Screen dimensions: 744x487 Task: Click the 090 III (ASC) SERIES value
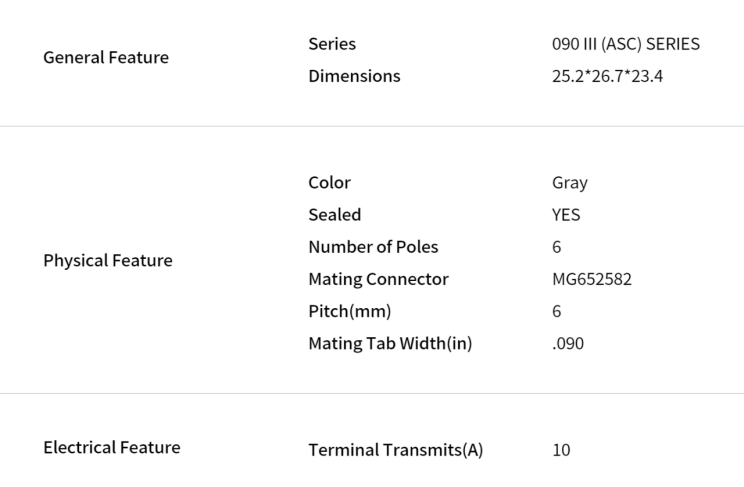[x=626, y=44]
